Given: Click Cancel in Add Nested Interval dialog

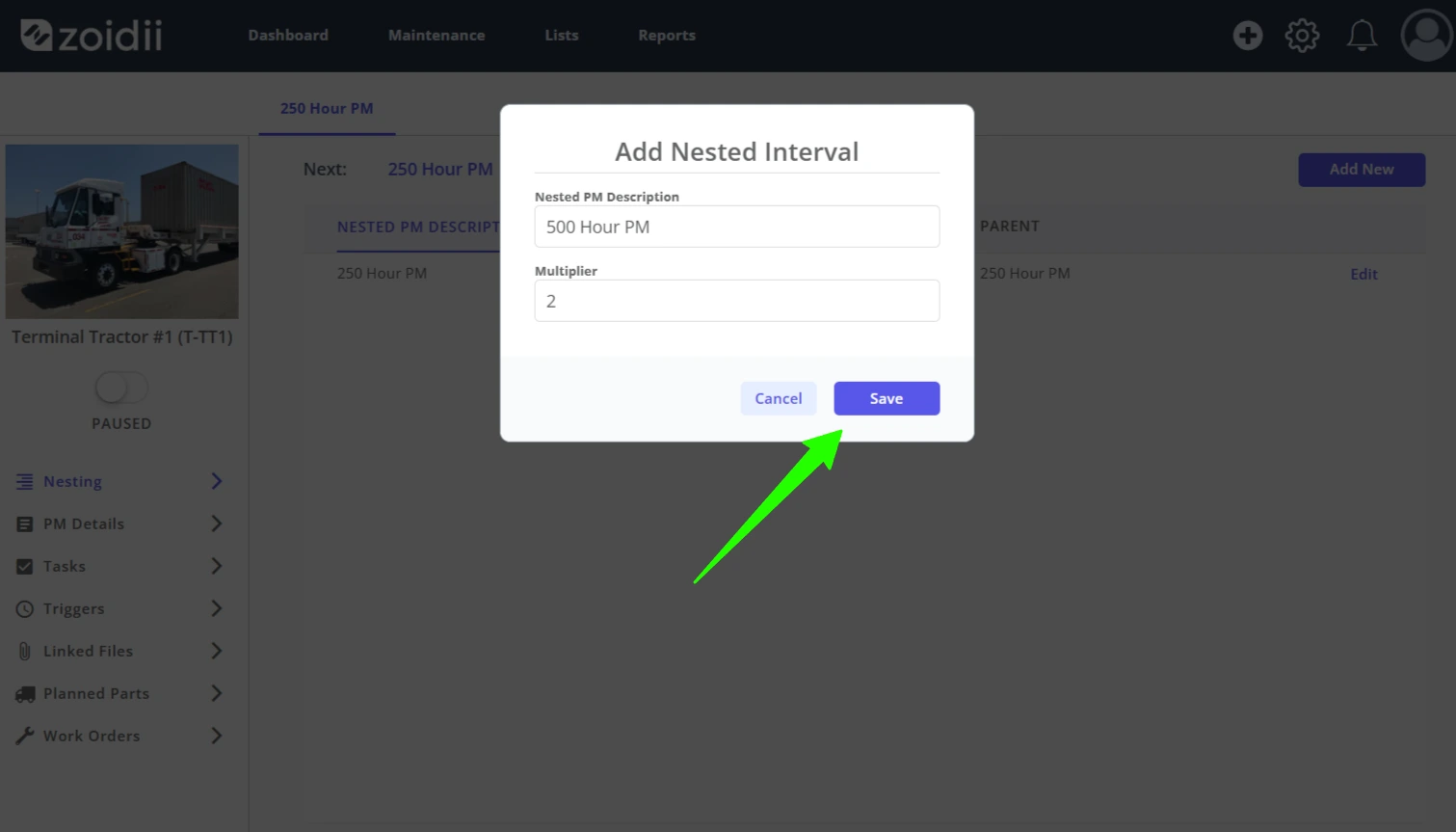Looking at the screenshot, I should click(779, 398).
